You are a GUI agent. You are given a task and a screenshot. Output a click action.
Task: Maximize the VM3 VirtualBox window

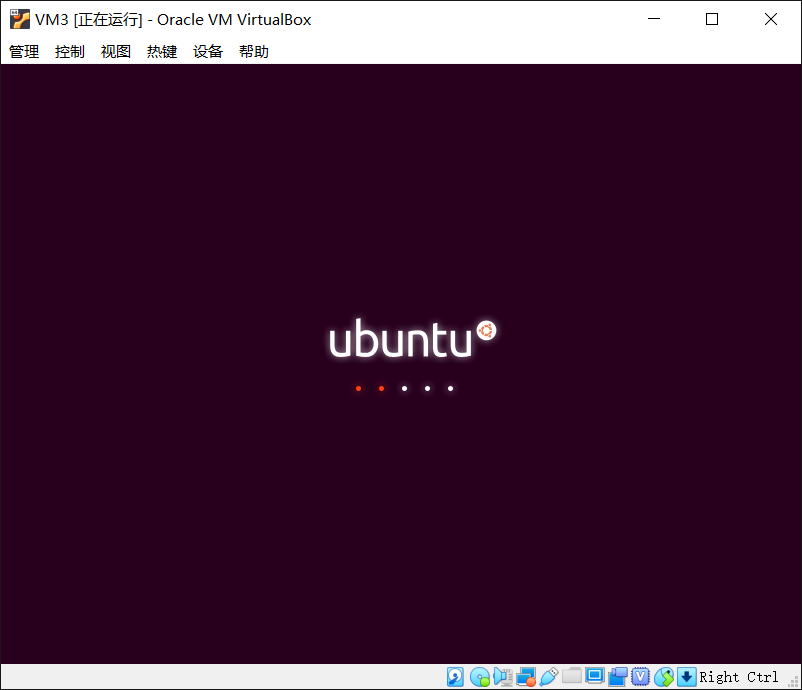tap(712, 19)
